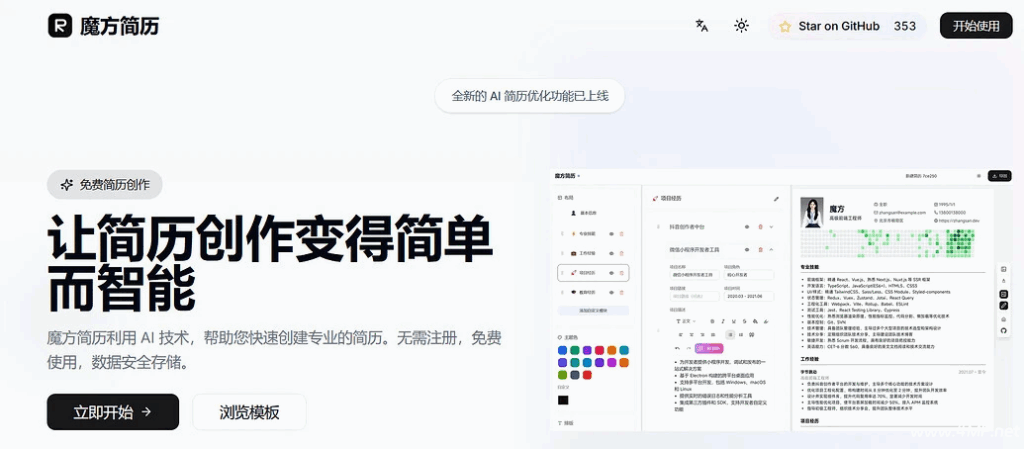Click the 魔方简历 logo icon
The height and width of the screenshot is (449, 1024).
coord(60,26)
